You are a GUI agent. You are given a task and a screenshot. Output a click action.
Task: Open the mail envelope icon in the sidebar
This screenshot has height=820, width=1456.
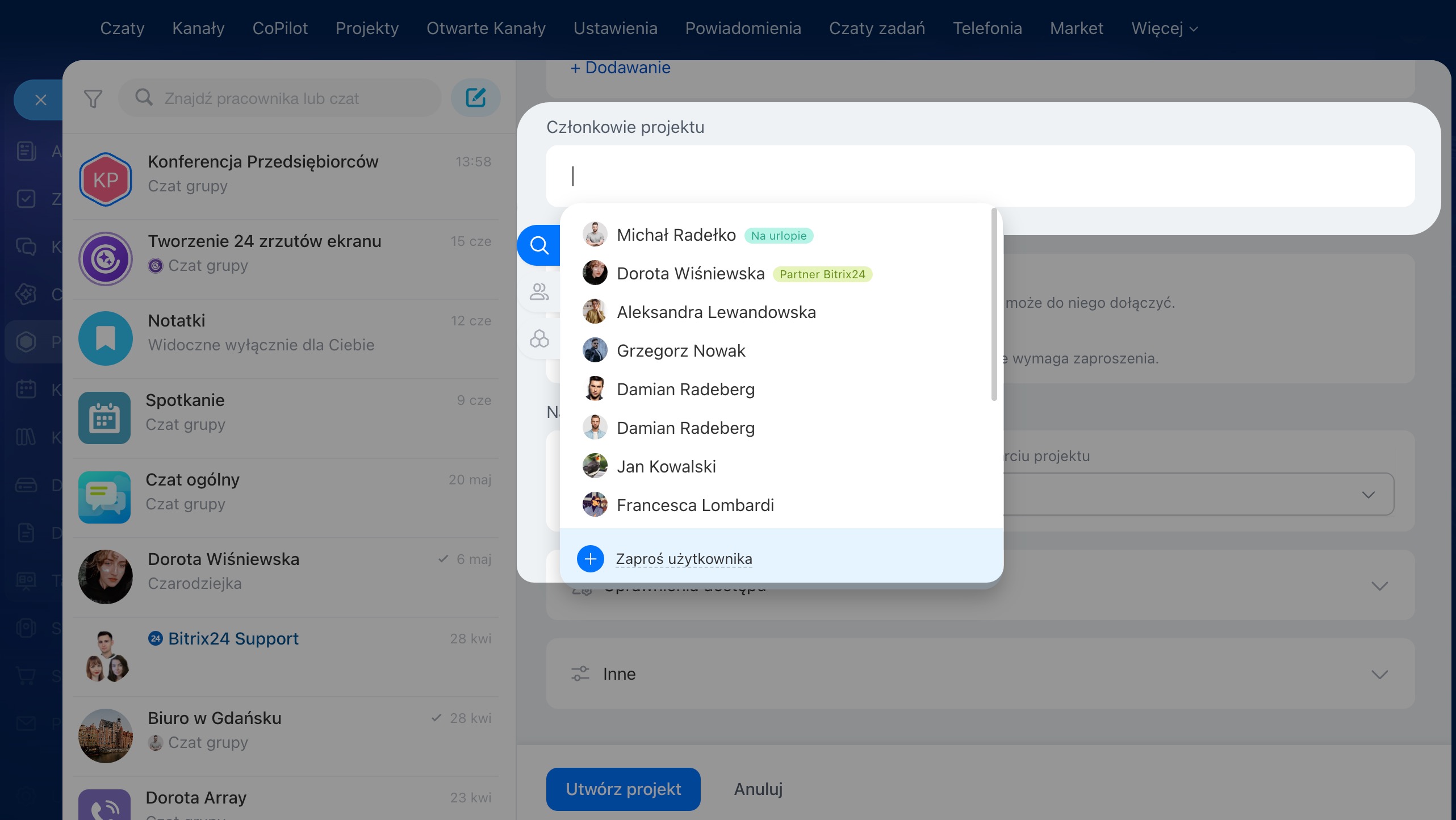[x=26, y=723]
